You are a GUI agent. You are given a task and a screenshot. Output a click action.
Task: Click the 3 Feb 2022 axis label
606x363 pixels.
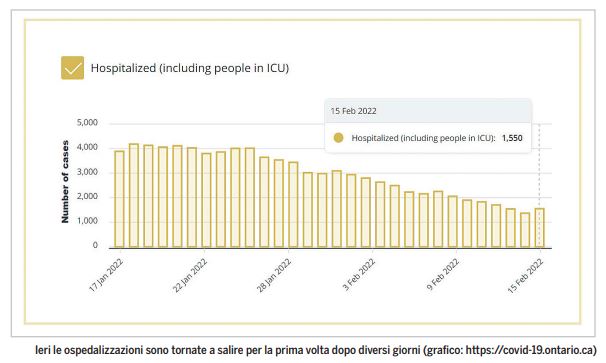pos(359,274)
